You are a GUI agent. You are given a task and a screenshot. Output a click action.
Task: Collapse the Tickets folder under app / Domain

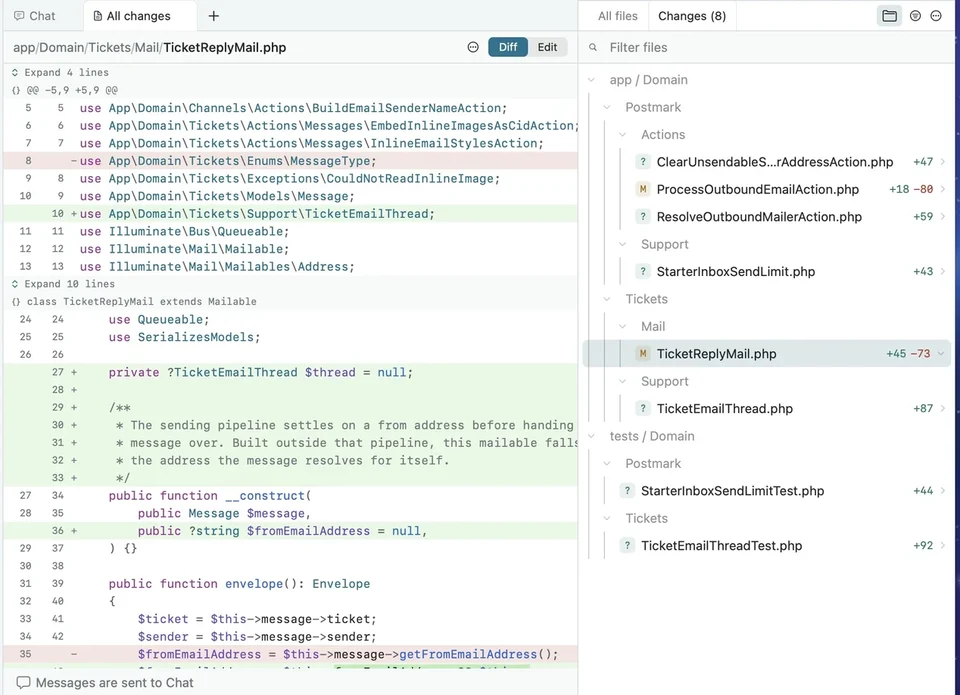607,299
